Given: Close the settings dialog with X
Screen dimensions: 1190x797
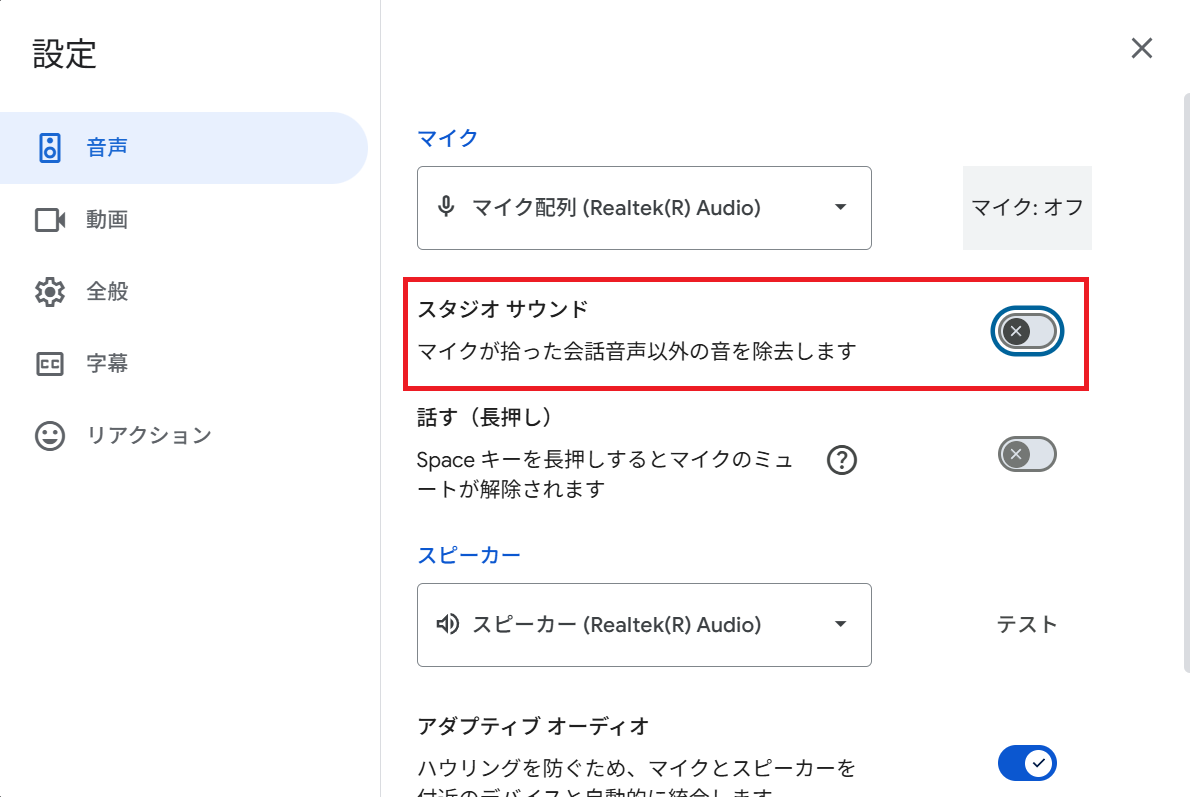Looking at the screenshot, I should [x=1141, y=48].
